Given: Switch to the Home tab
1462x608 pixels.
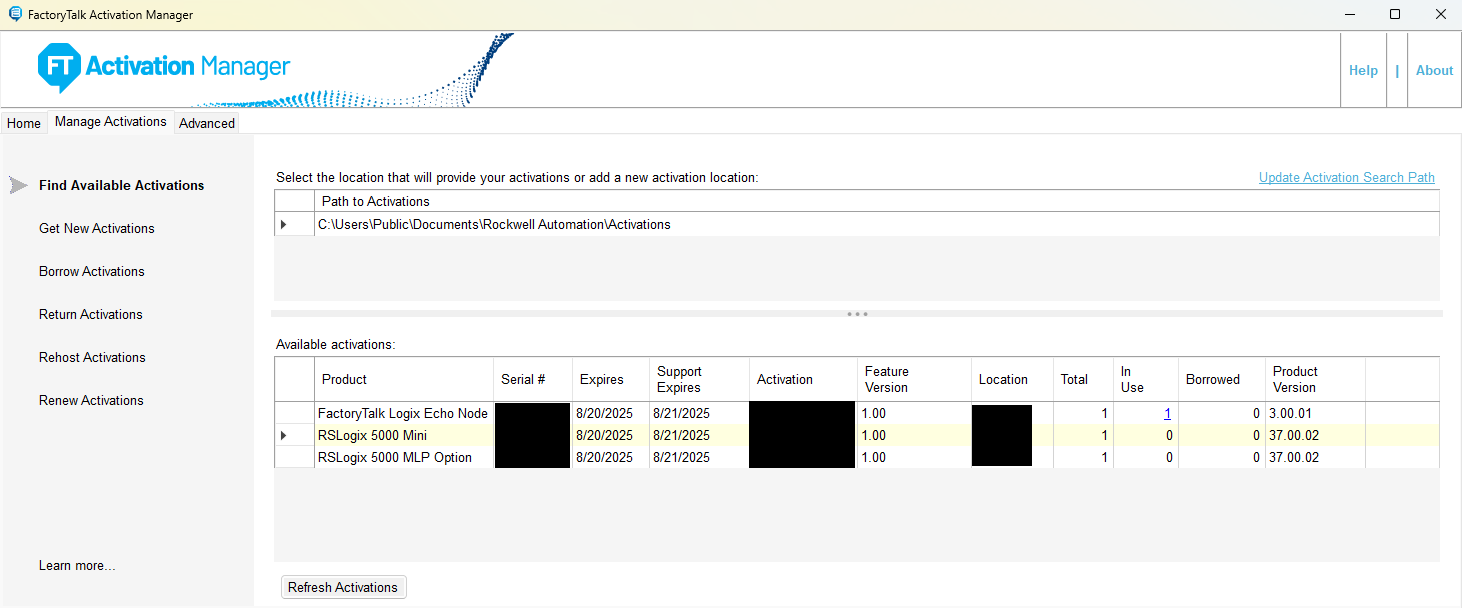Looking at the screenshot, I should [x=24, y=123].
